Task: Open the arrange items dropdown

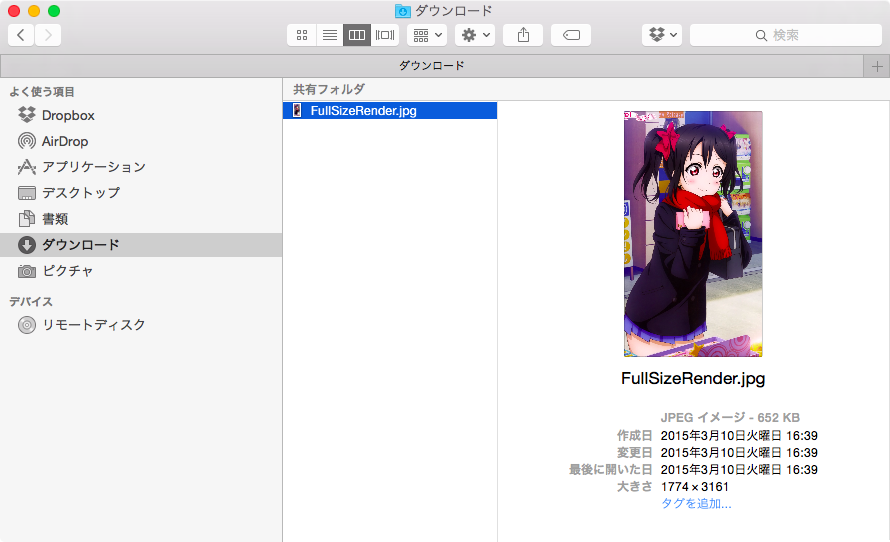Action: (427, 35)
